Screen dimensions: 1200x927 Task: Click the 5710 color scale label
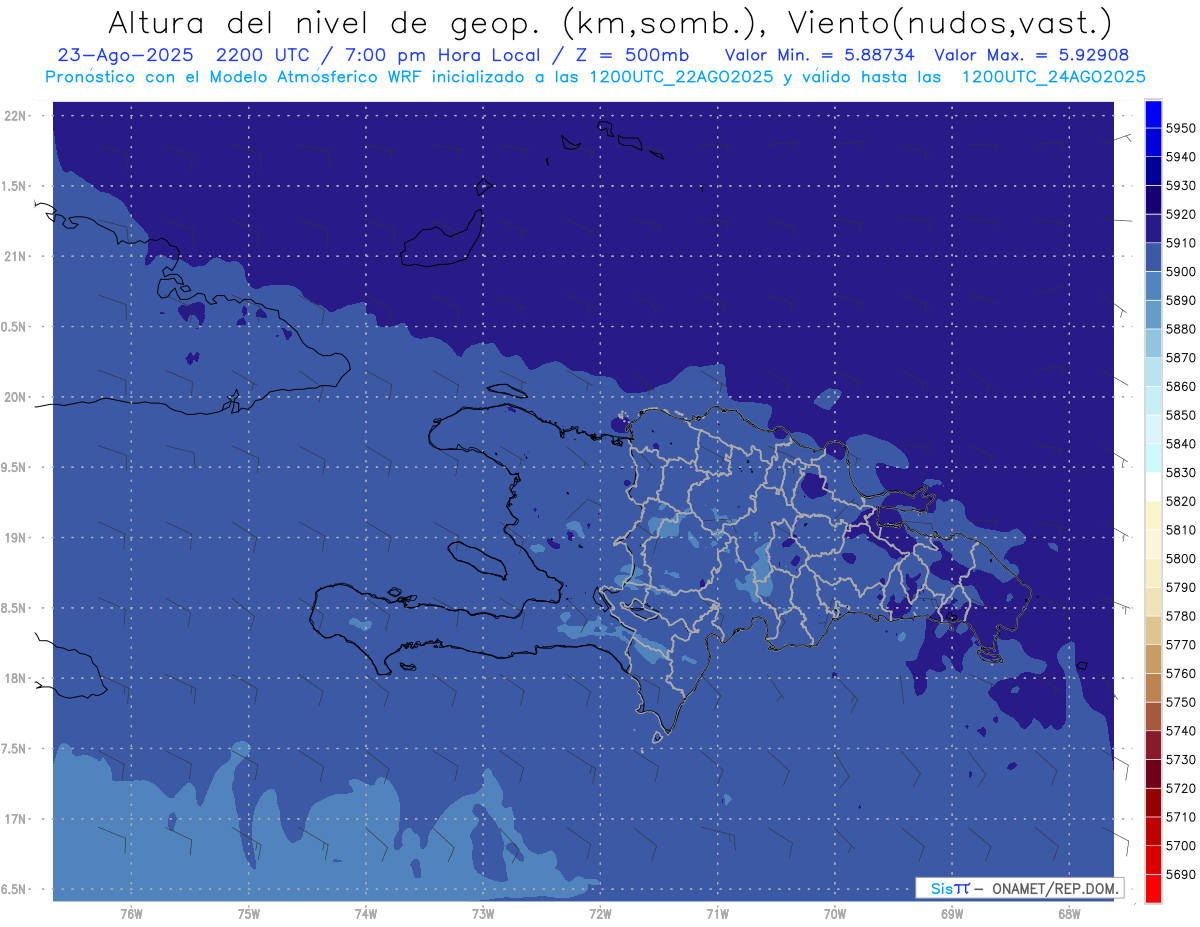[1181, 817]
